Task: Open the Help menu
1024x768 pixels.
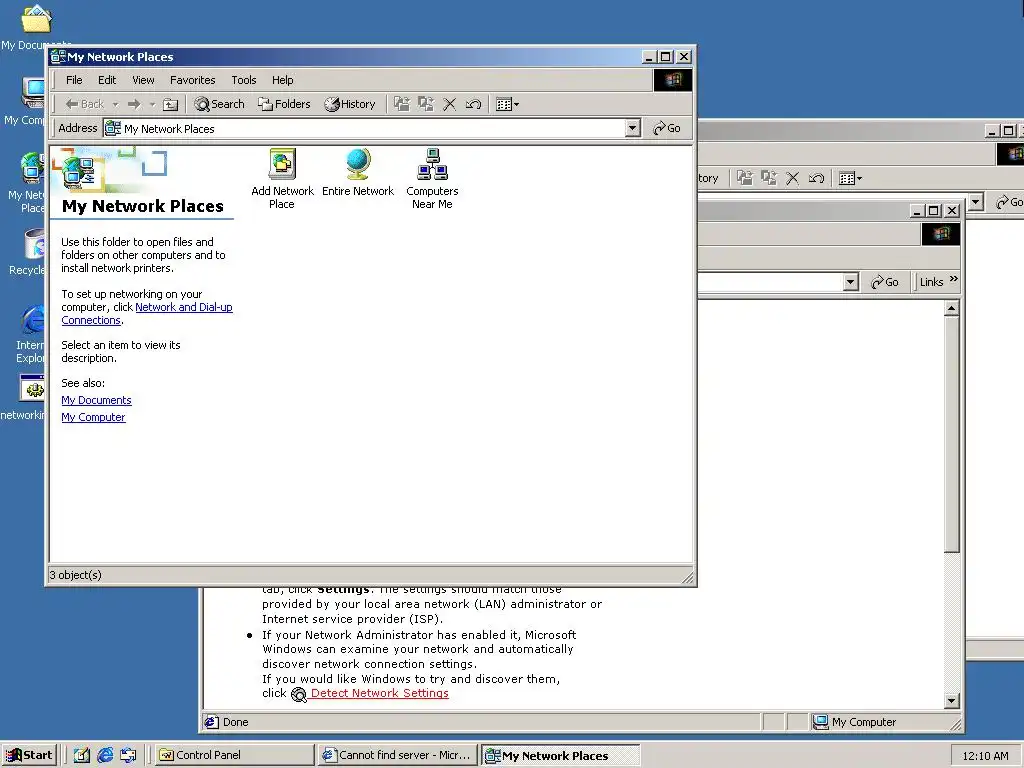Action: pos(283,80)
